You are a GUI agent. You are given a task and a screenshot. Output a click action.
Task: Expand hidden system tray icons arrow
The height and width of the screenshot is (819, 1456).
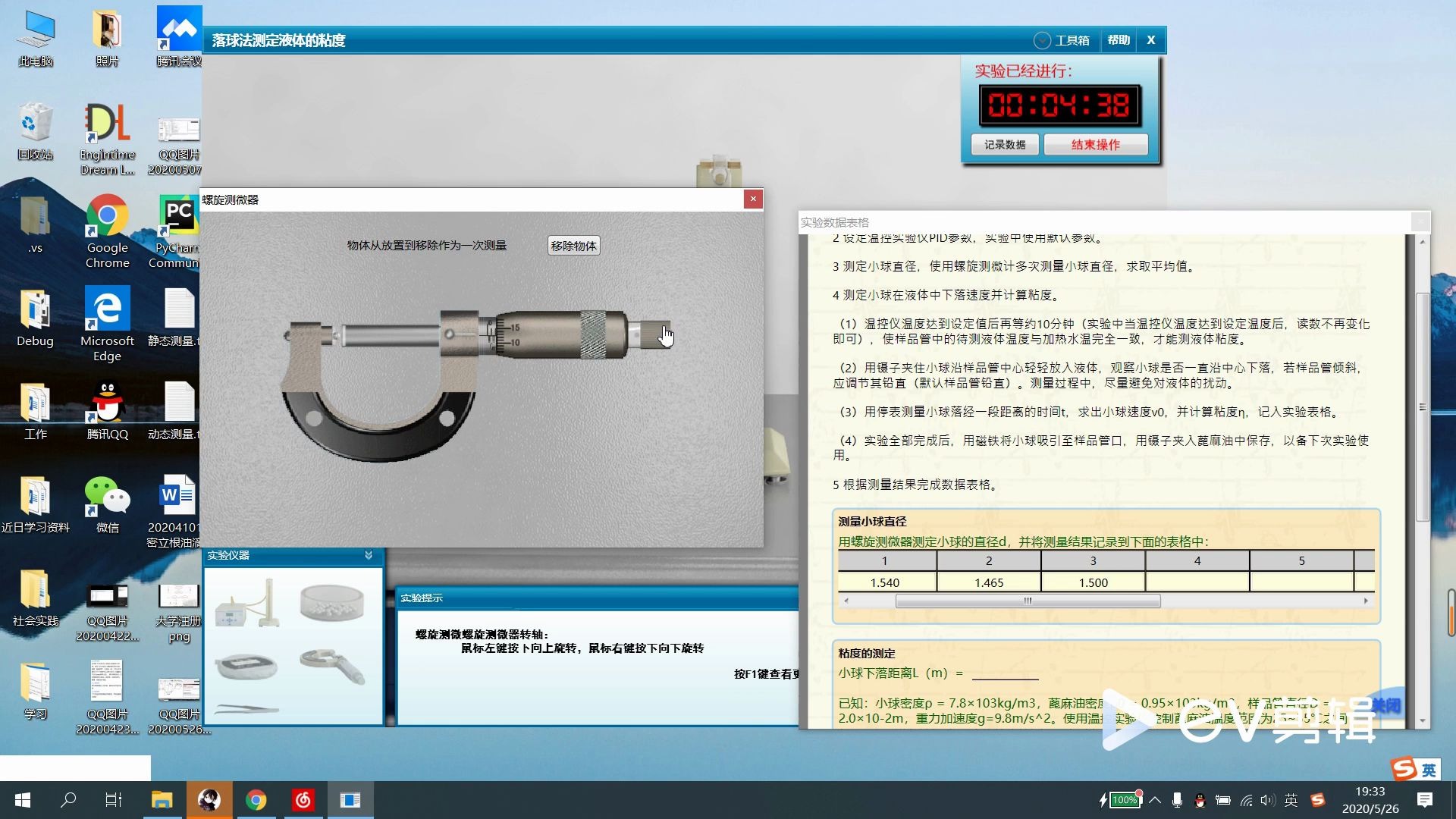(x=1155, y=800)
